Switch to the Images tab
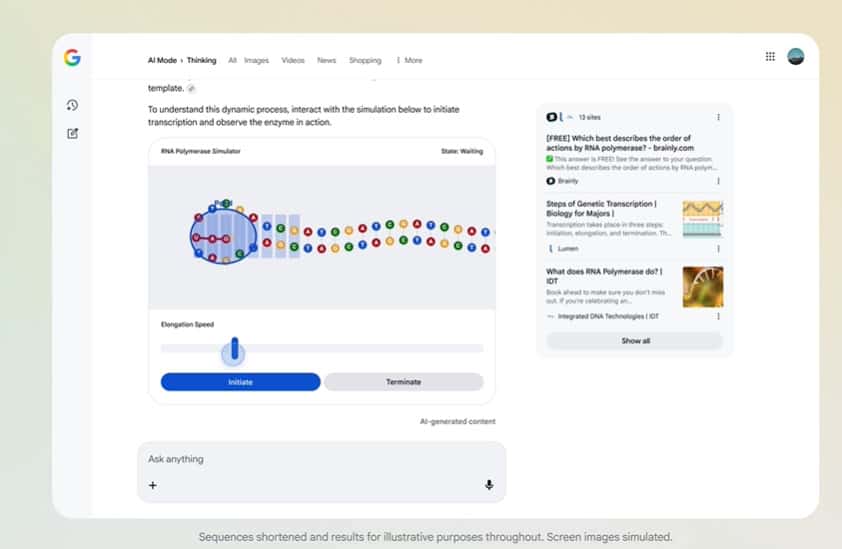The height and width of the screenshot is (549, 842). 256,60
